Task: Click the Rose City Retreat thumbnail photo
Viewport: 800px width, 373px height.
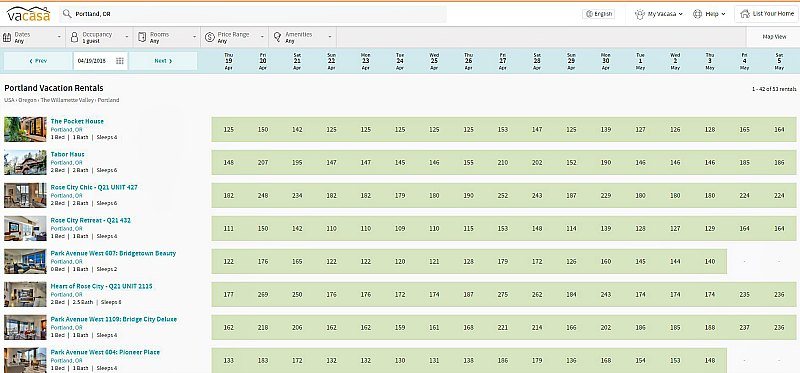Action: coord(25,229)
